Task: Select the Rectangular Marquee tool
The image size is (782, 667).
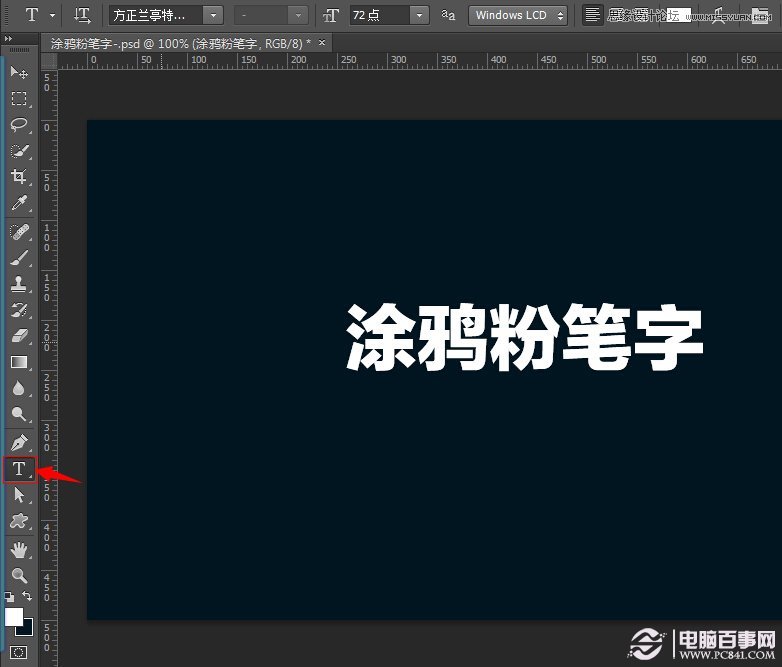Action: [19, 99]
